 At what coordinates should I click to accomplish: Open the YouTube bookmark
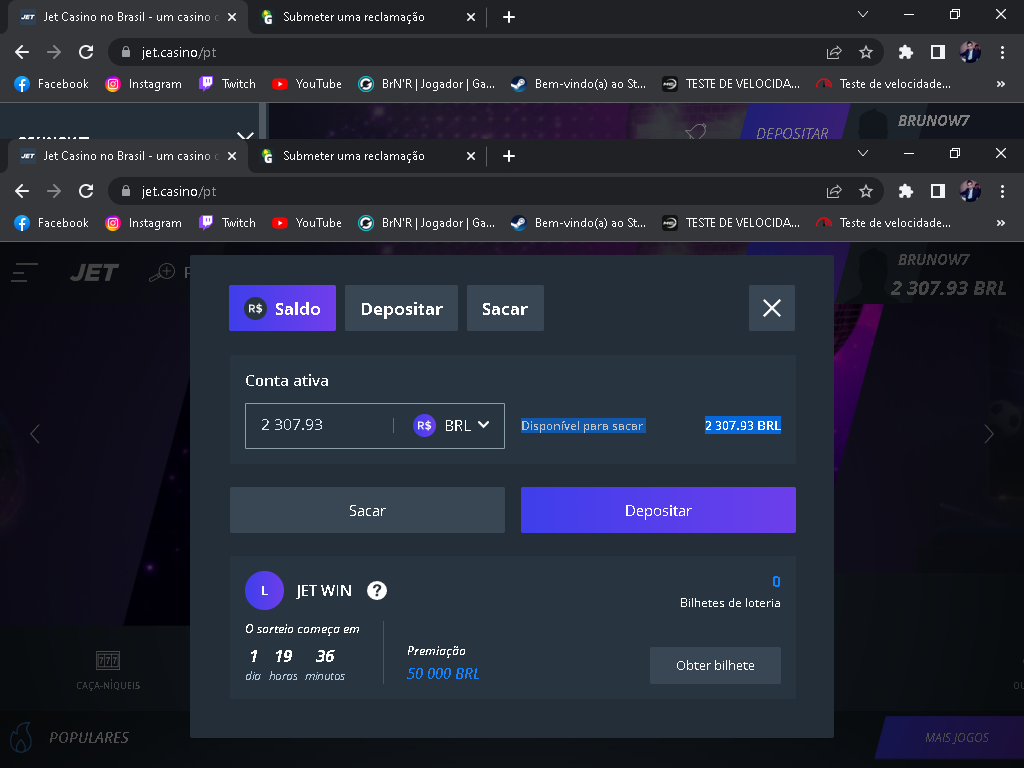click(307, 223)
